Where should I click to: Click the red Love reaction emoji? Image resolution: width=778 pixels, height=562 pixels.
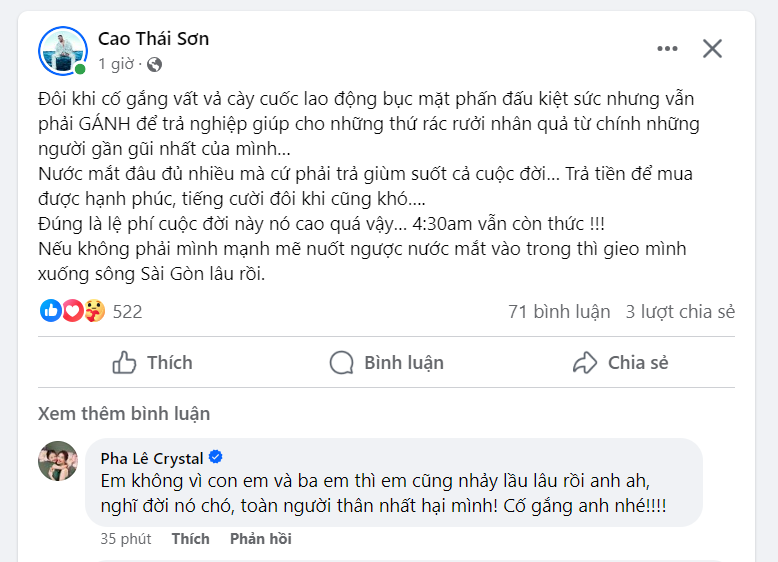coord(72,311)
